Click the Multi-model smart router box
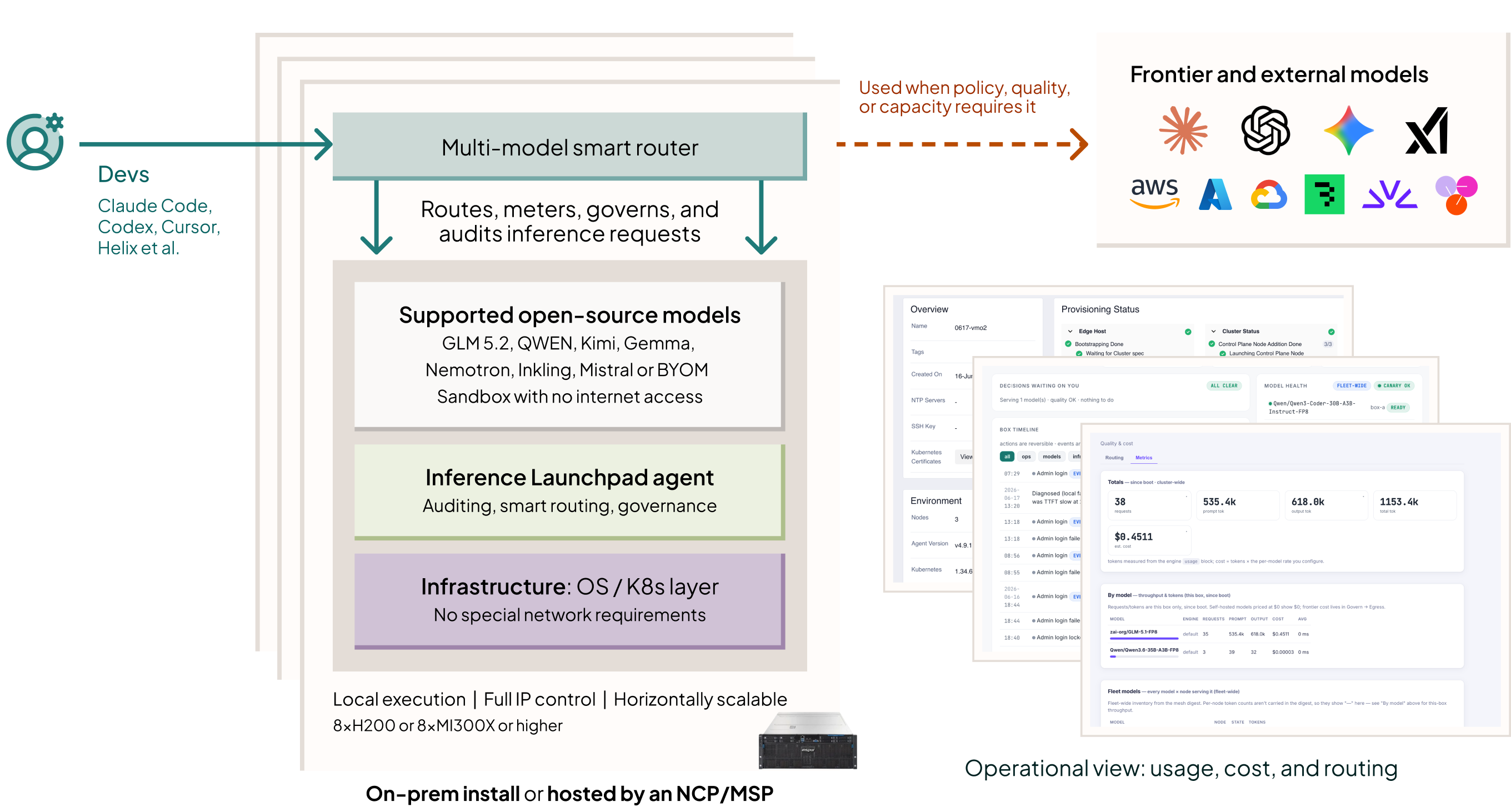The image size is (1511, 812). pos(569,147)
